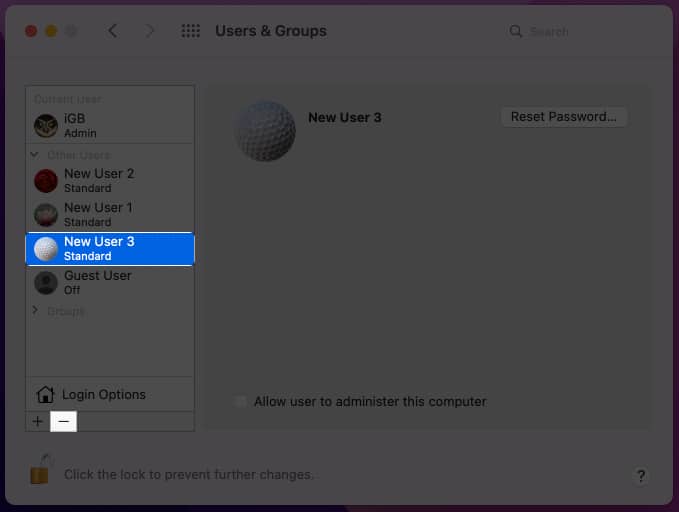This screenshot has width=679, height=512.
Task: Click the plus button to add user
Action: pyautogui.click(x=38, y=421)
